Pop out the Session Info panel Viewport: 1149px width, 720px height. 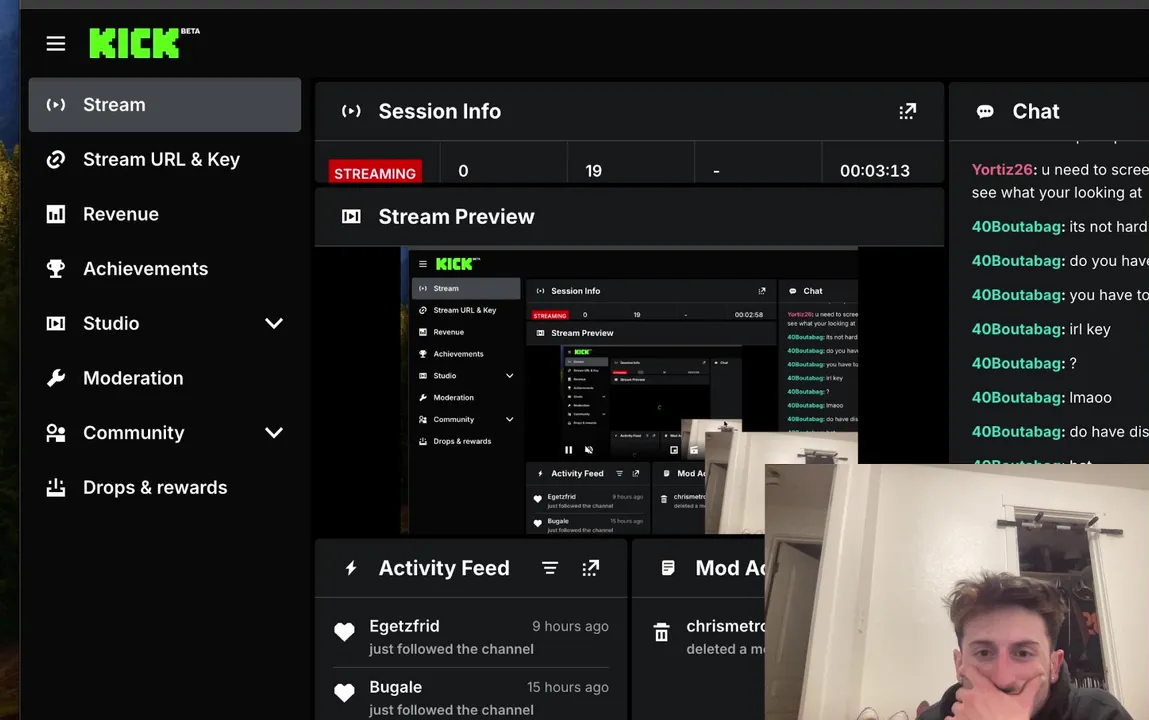click(907, 111)
